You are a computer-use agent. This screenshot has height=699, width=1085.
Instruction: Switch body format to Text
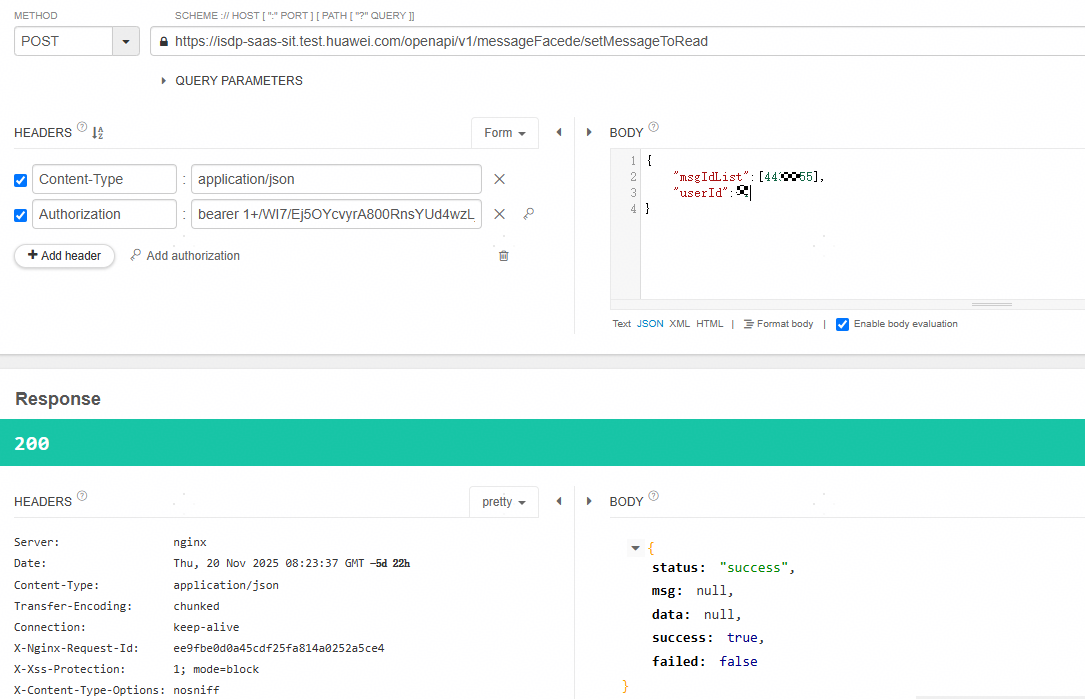point(621,324)
